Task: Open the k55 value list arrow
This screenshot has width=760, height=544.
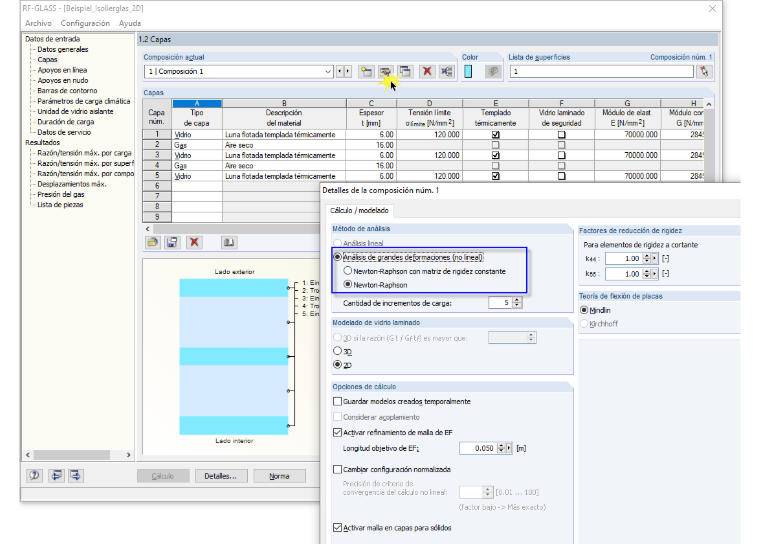Action: coord(655,274)
